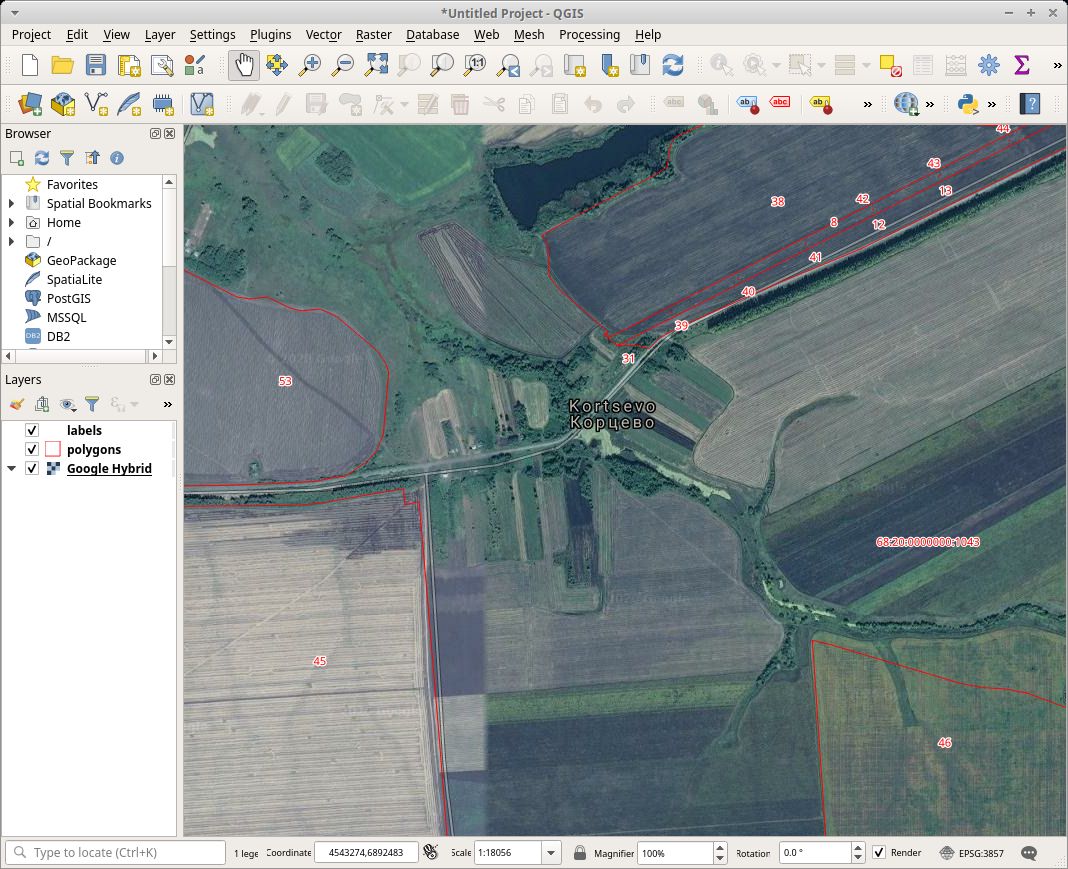Expand the Spatial Bookmarks node
The height and width of the screenshot is (869, 1068).
click(12, 204)
